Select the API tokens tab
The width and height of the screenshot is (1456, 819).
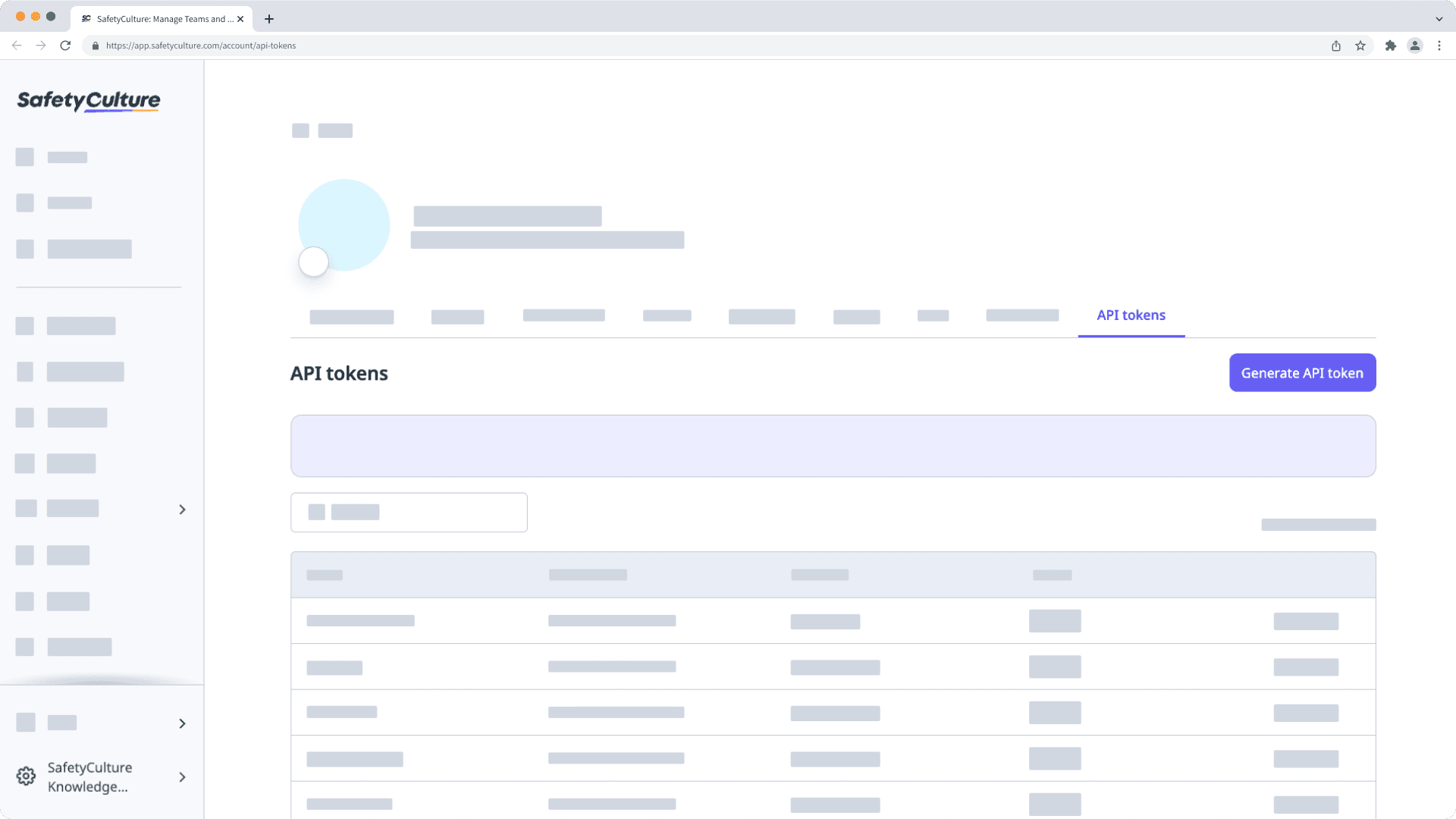click(x=1131, y=315)
